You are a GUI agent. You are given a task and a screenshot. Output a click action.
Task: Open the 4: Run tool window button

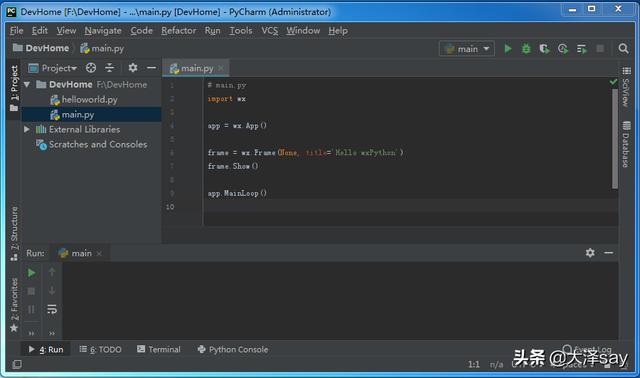point(46,349)
